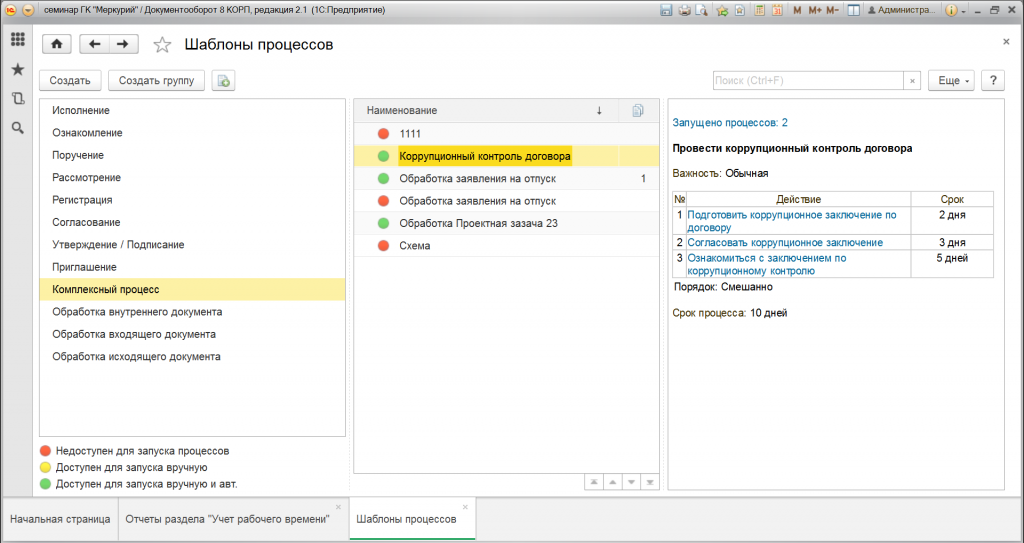Select Утверждение / Подписание item
This screenshot has height=543, width=1024.
192,244
